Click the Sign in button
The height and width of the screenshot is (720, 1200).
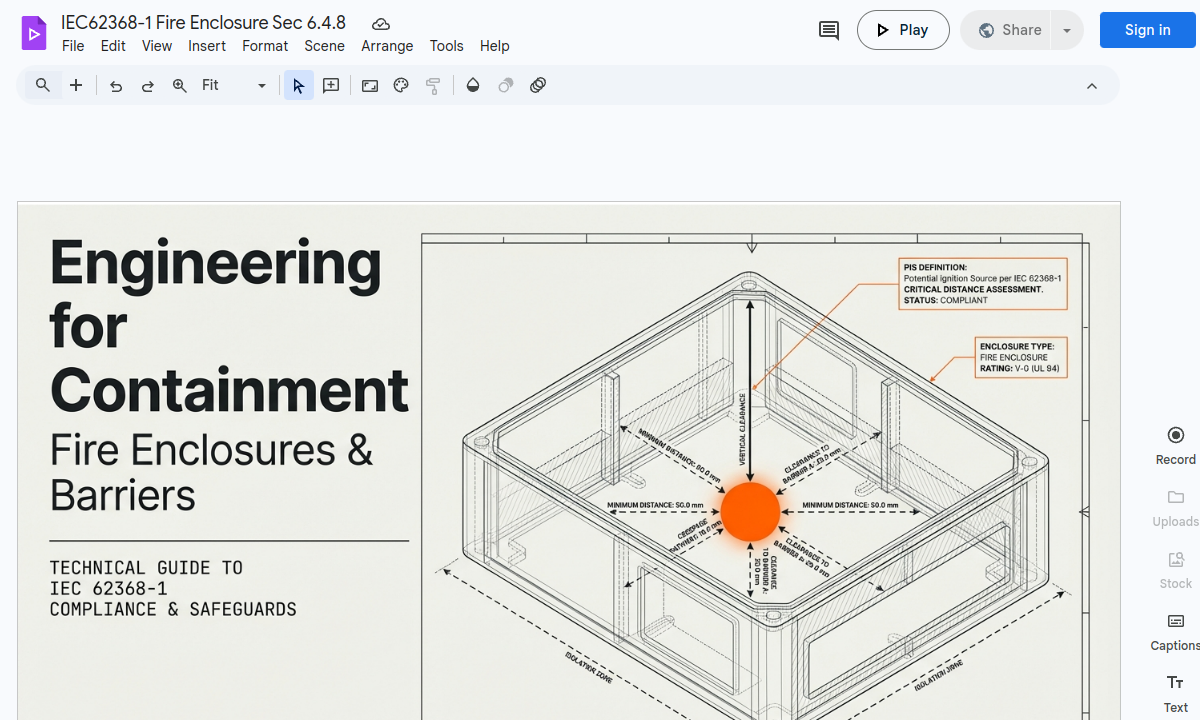tap(1147, 30)
